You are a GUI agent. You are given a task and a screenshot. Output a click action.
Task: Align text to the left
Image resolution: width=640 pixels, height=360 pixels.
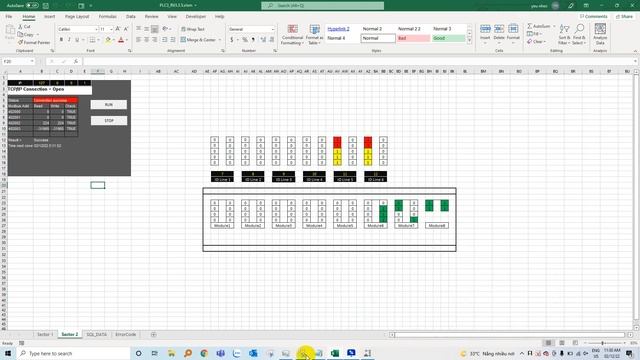click(139, 40)
